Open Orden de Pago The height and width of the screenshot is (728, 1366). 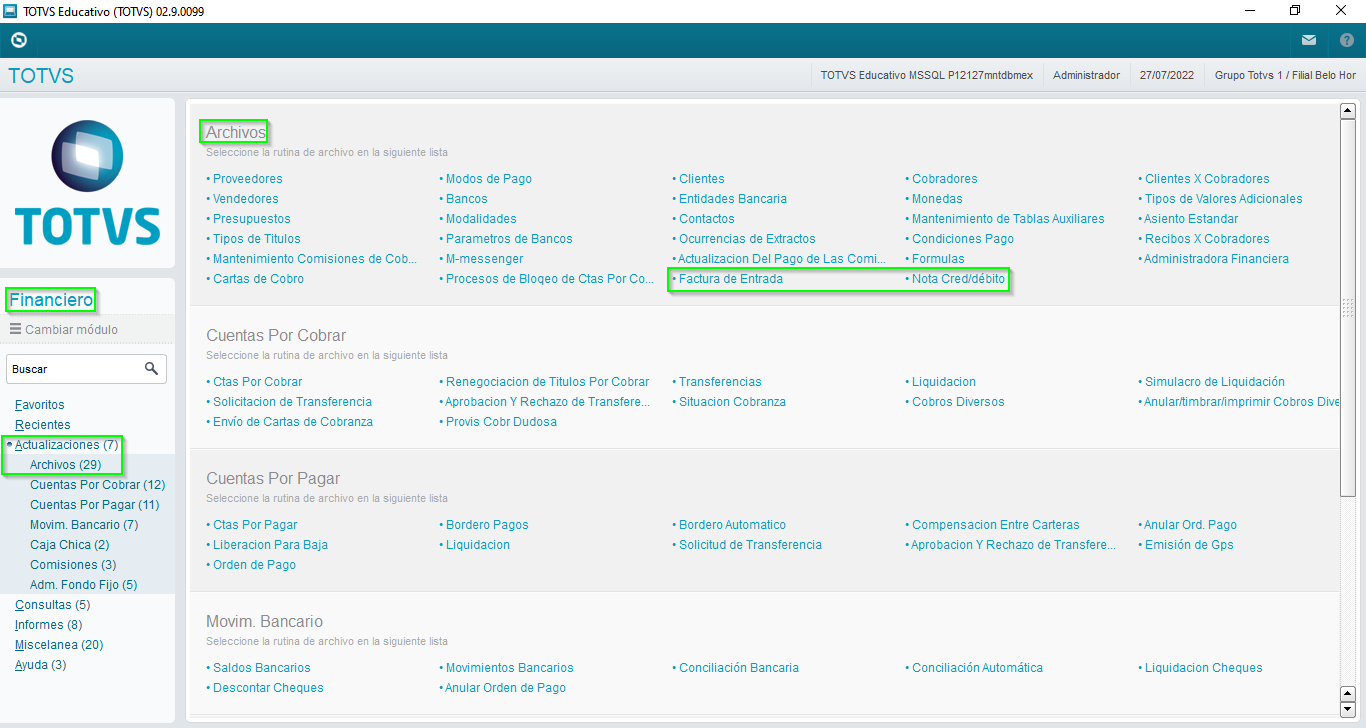tap(254, 565)
